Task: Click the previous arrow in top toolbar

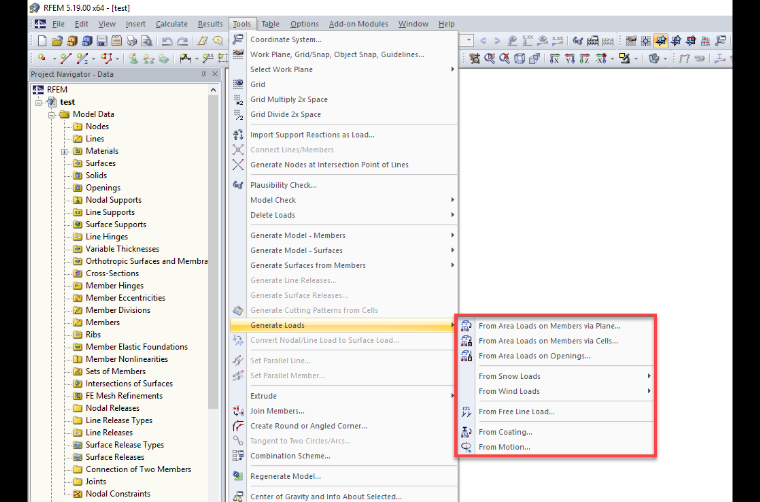Action: (x=483, y=41)
